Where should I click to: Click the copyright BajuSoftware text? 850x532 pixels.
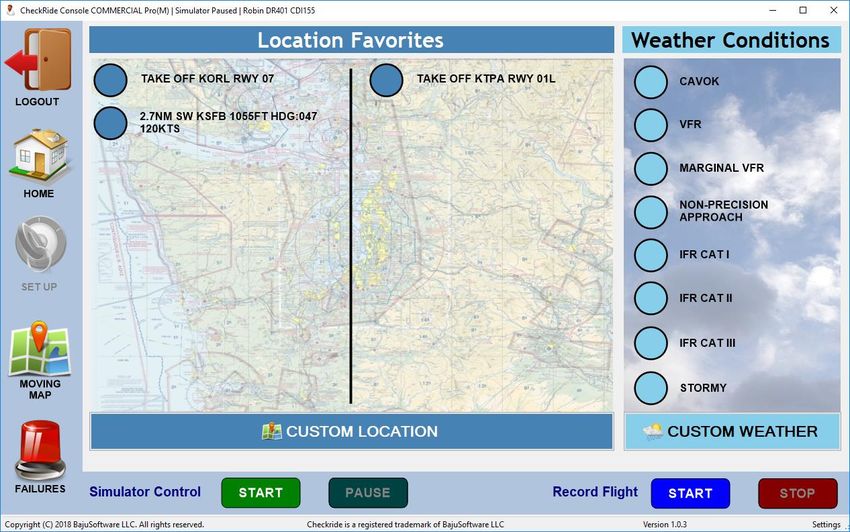(x=104, y=524)
